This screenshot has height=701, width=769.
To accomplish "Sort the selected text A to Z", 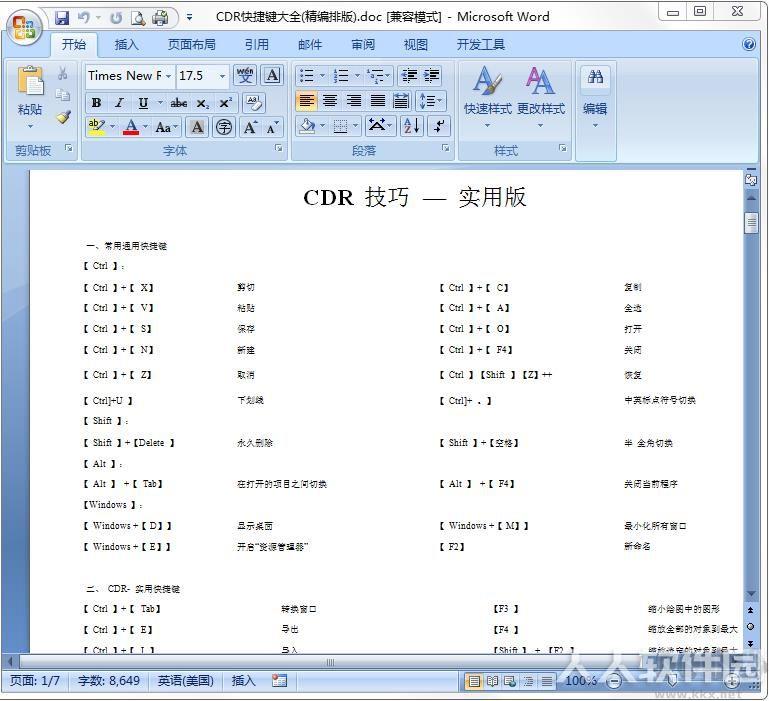I will point(411,127).
